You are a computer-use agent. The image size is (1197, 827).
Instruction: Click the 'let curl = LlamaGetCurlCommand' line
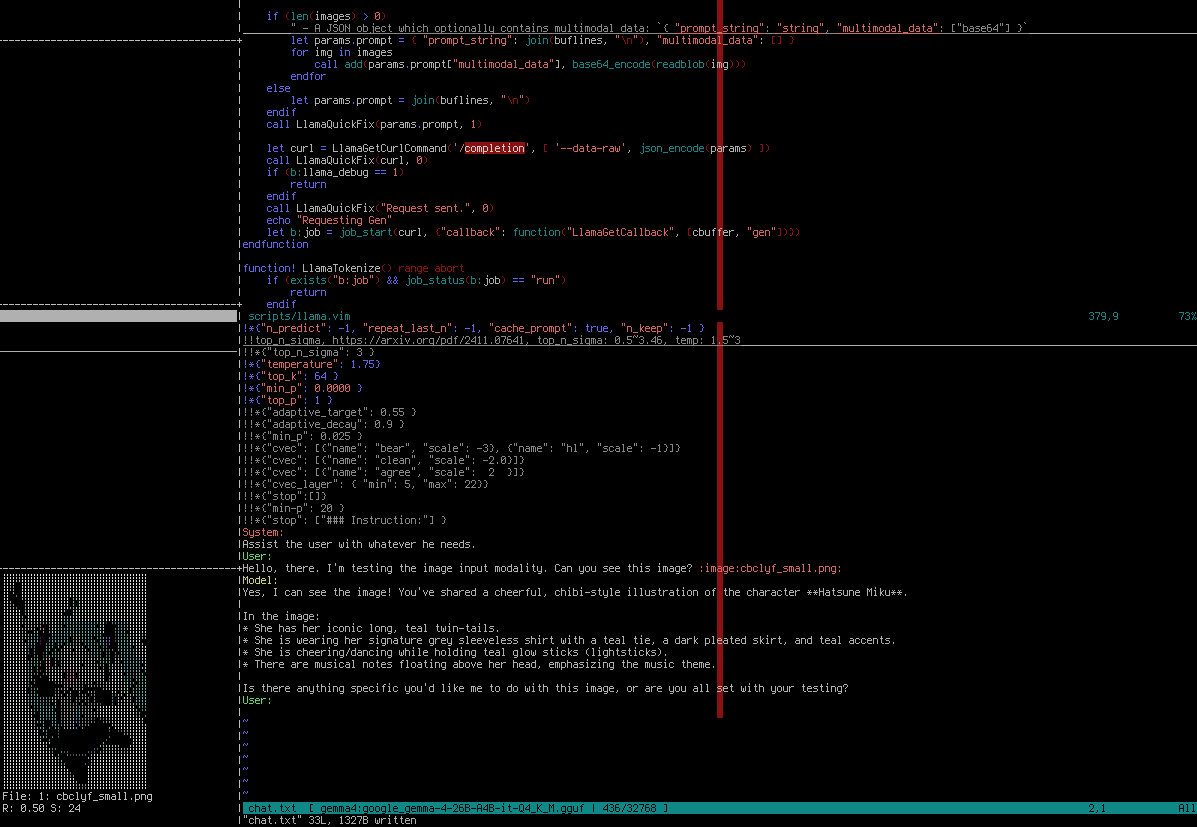[x=518, y=148]
